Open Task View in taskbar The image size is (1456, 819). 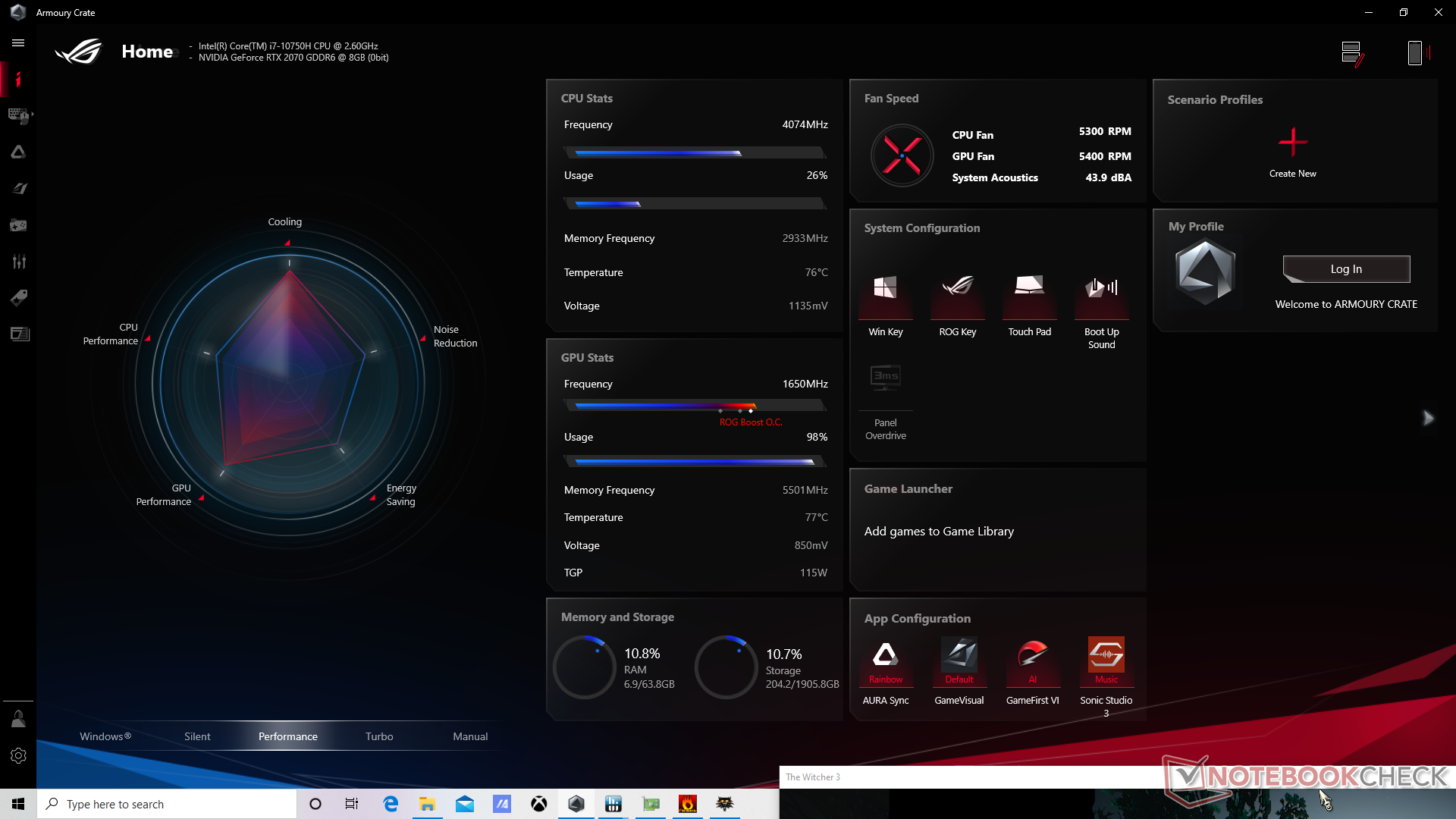click(352, 804)
